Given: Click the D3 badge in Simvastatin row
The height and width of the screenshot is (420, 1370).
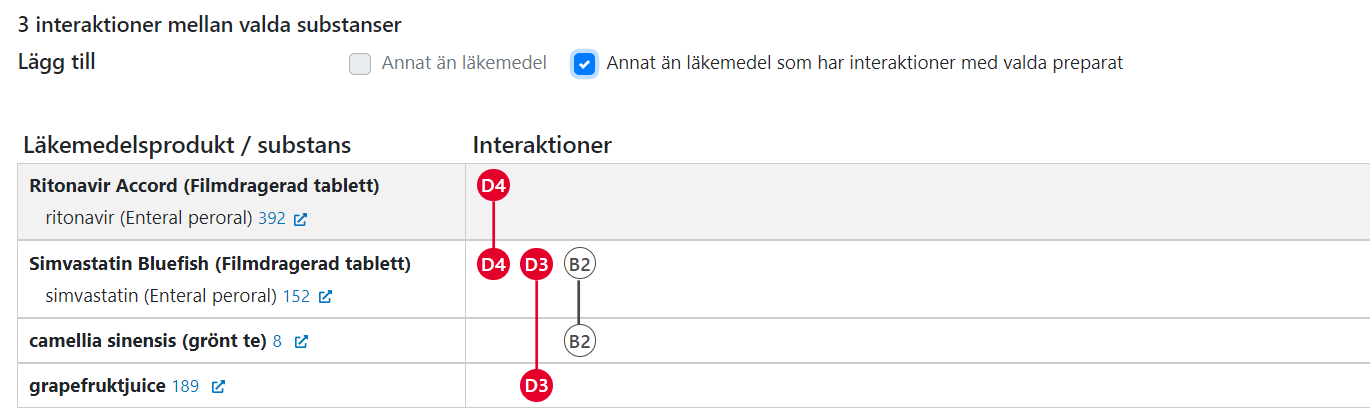Looking at the screenshot, I should coord(537,265).
